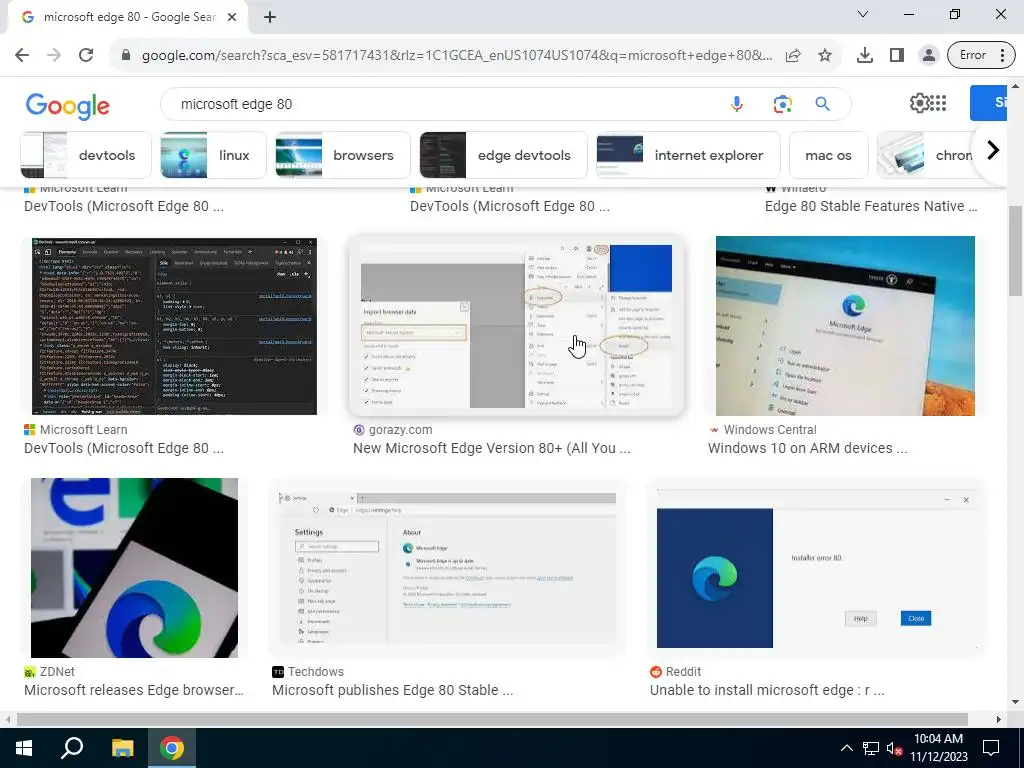Open Edge 80 Stable Features Native link
This screenshot has height=768, width=1024.
click(871, 206)
